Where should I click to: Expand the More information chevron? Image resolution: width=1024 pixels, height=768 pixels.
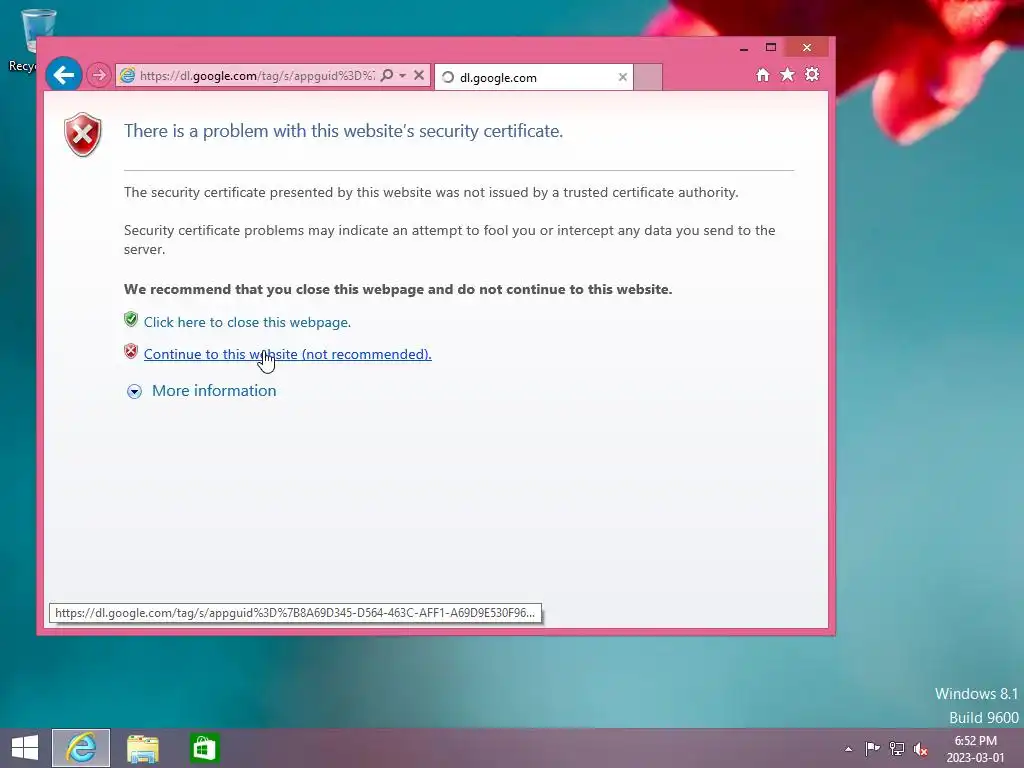click(134, 391)
